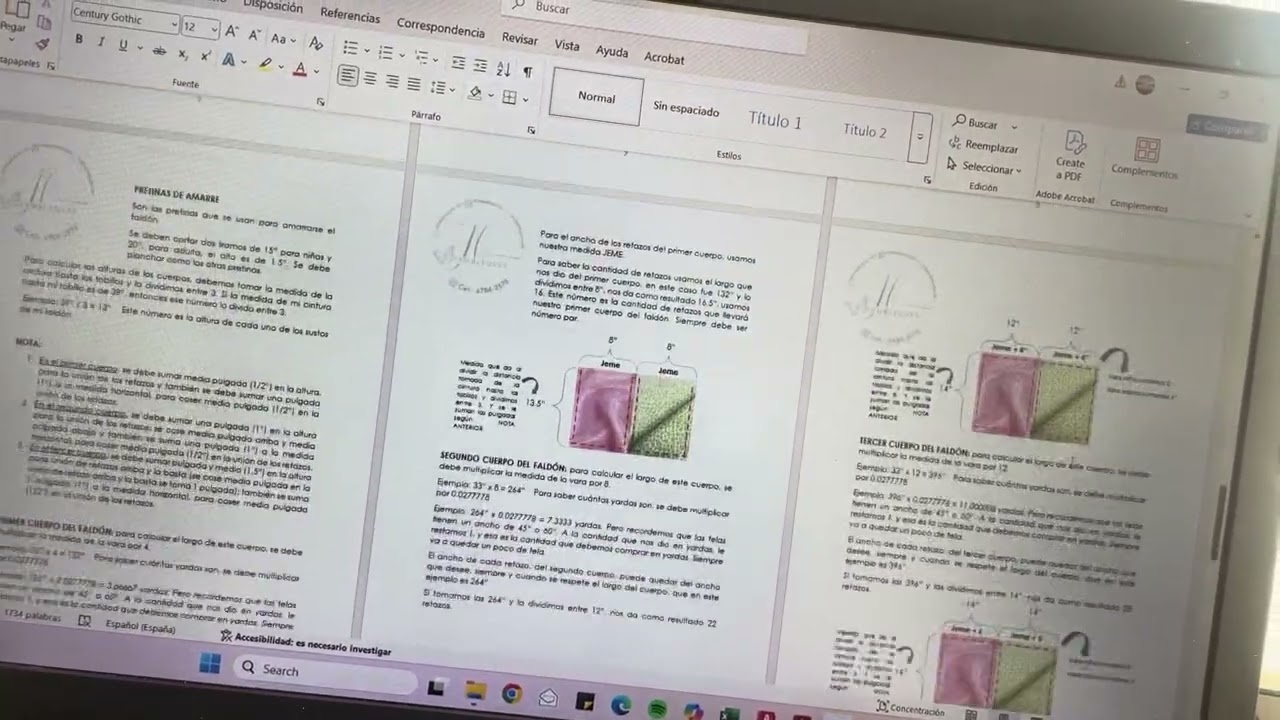Screen dimensions: 1280x720
Task: Open the Change Case Aa dropdown
Action: [283, 39]
